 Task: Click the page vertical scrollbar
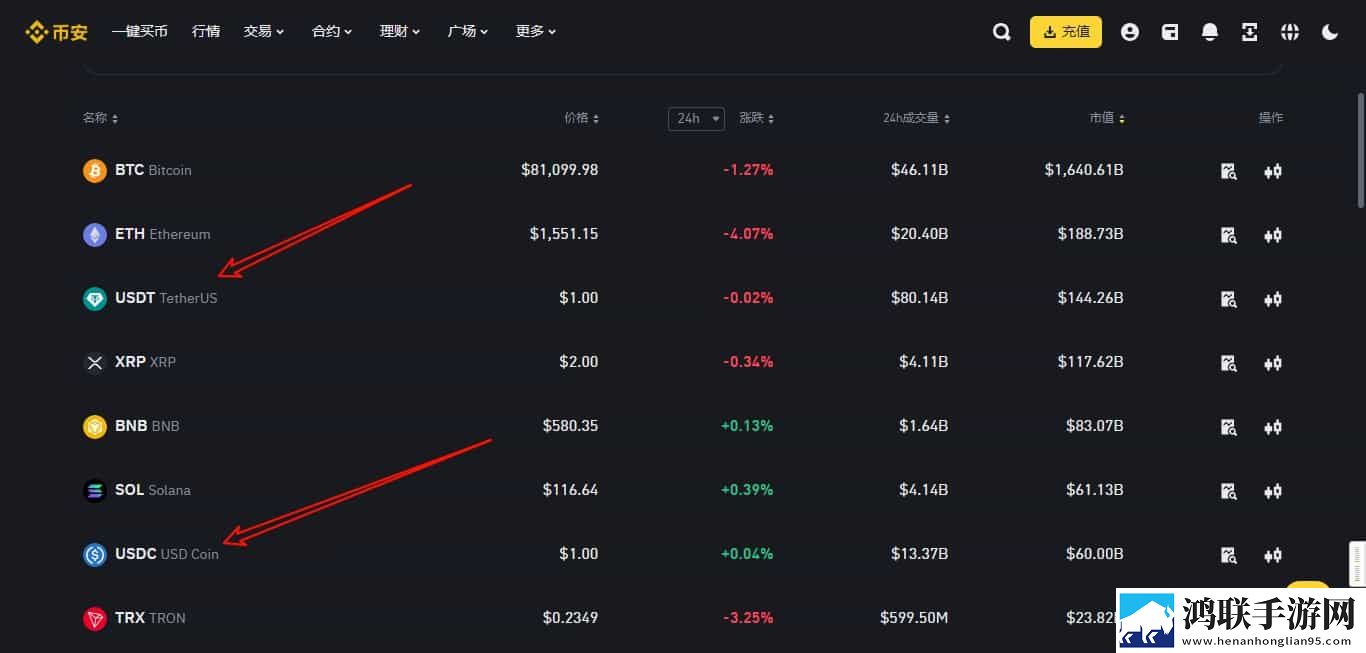(1360, 150)
